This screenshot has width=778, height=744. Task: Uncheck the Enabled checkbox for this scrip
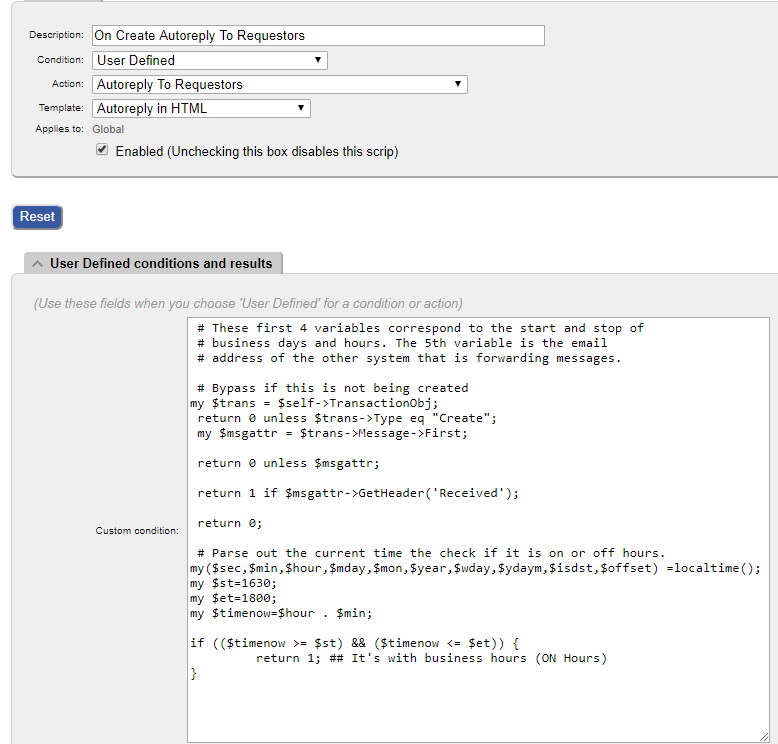(x=102, y=149)
